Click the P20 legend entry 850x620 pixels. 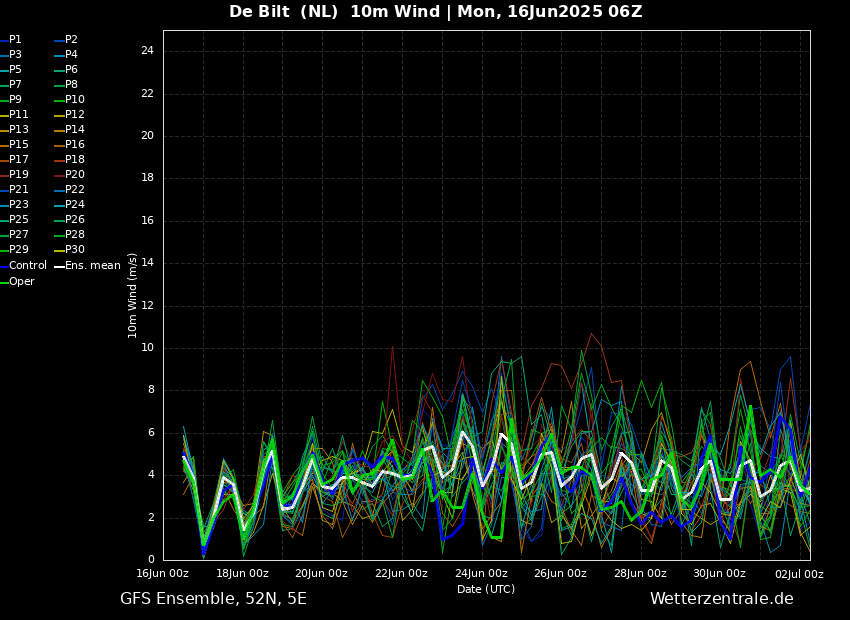[74, 175]
